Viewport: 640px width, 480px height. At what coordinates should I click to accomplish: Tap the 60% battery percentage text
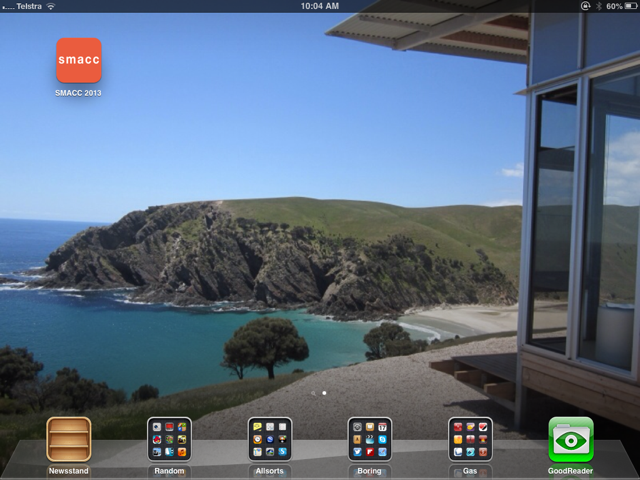[x=614, y=6]
